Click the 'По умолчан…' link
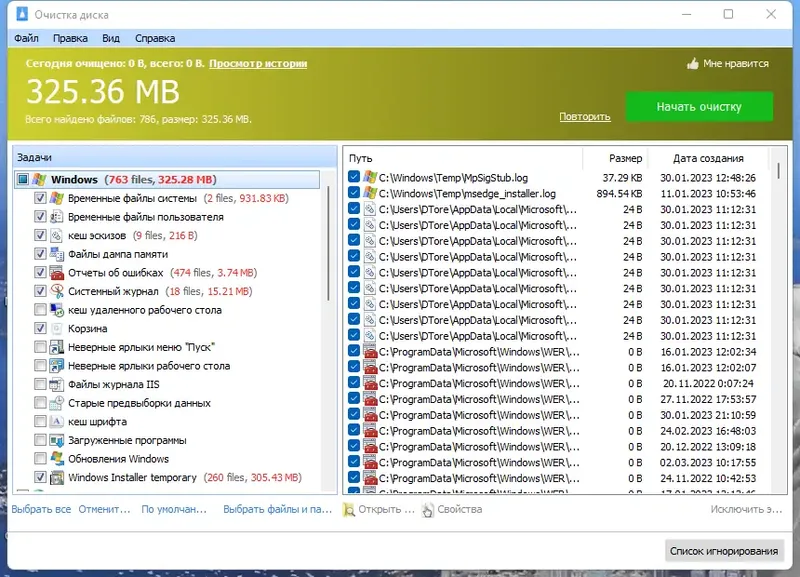 click(174, 509)
